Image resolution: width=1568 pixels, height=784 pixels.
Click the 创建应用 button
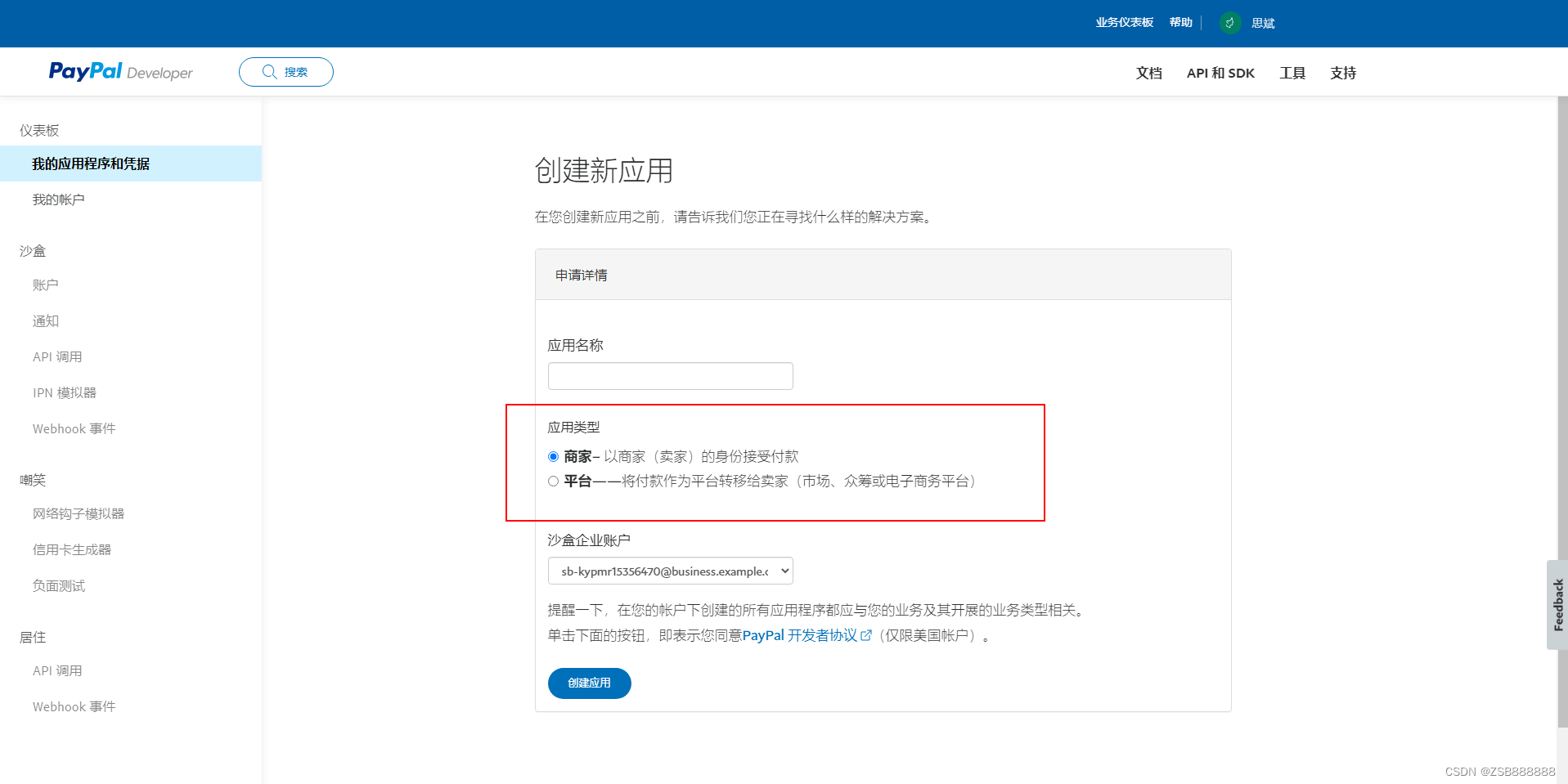click(589, 683)
